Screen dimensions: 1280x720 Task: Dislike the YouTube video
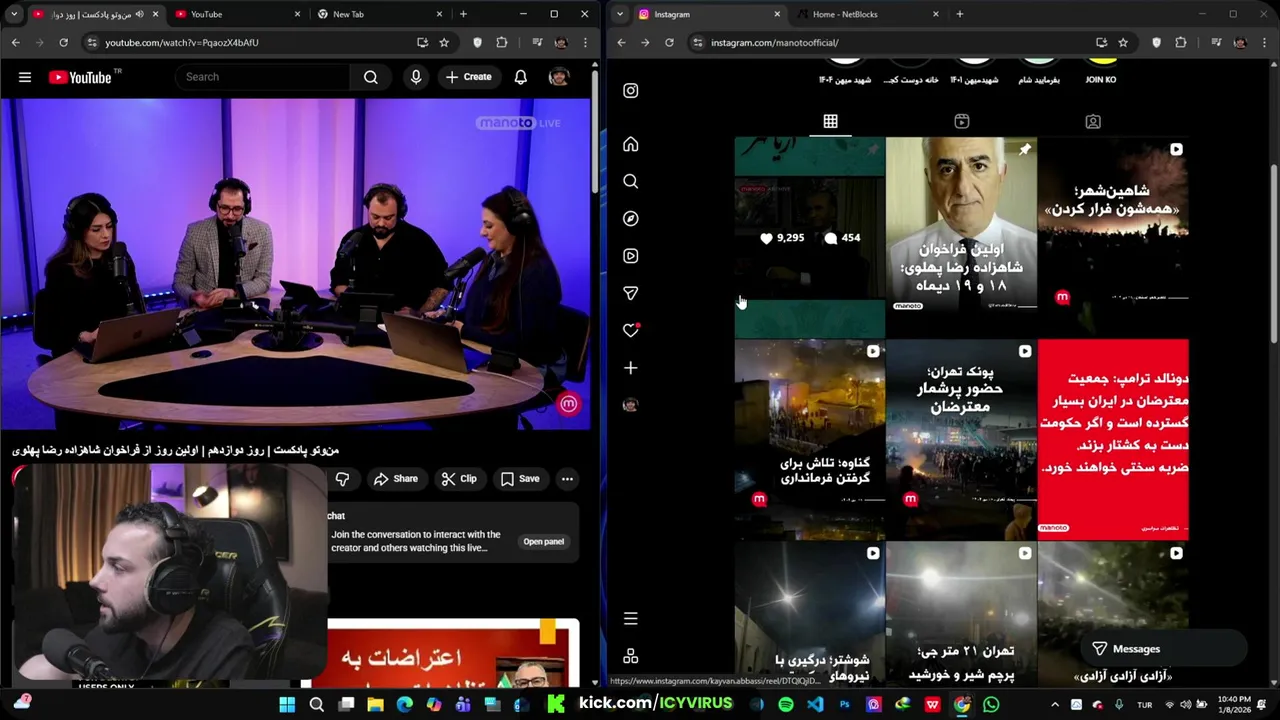(342, 479)
